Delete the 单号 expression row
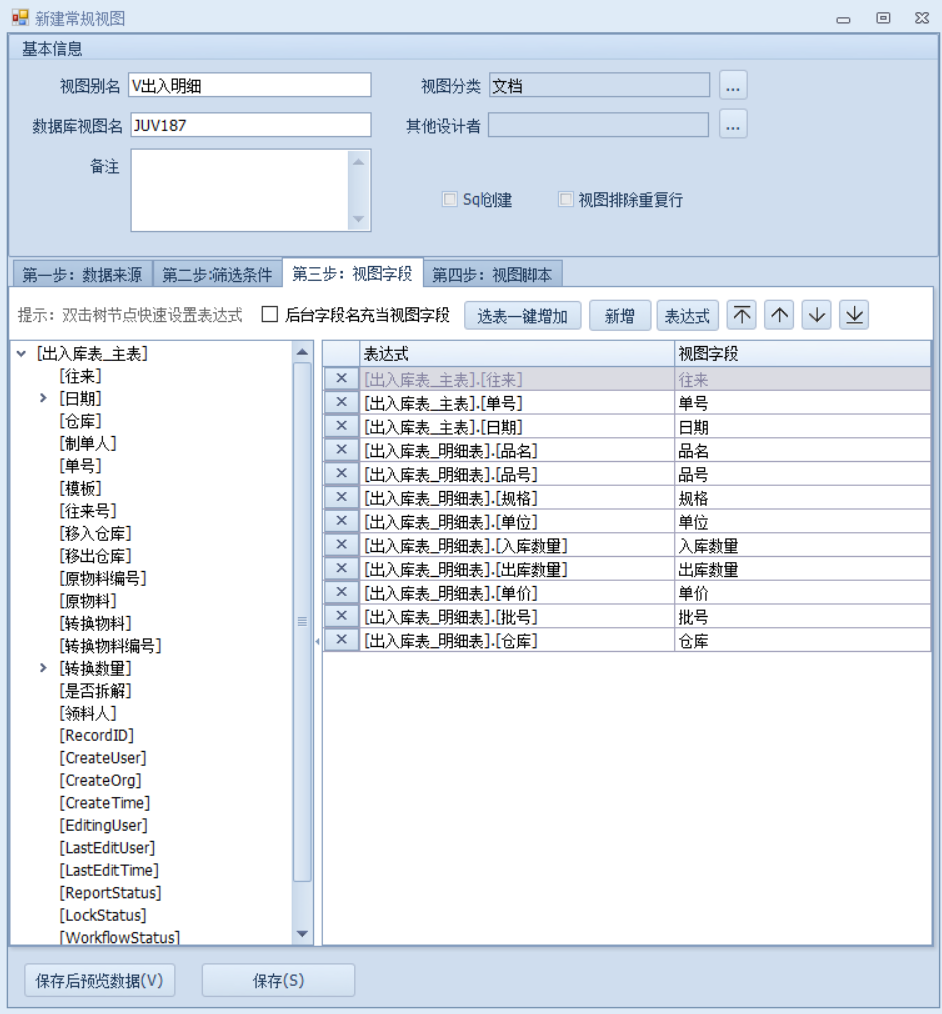 click(341, 403)
